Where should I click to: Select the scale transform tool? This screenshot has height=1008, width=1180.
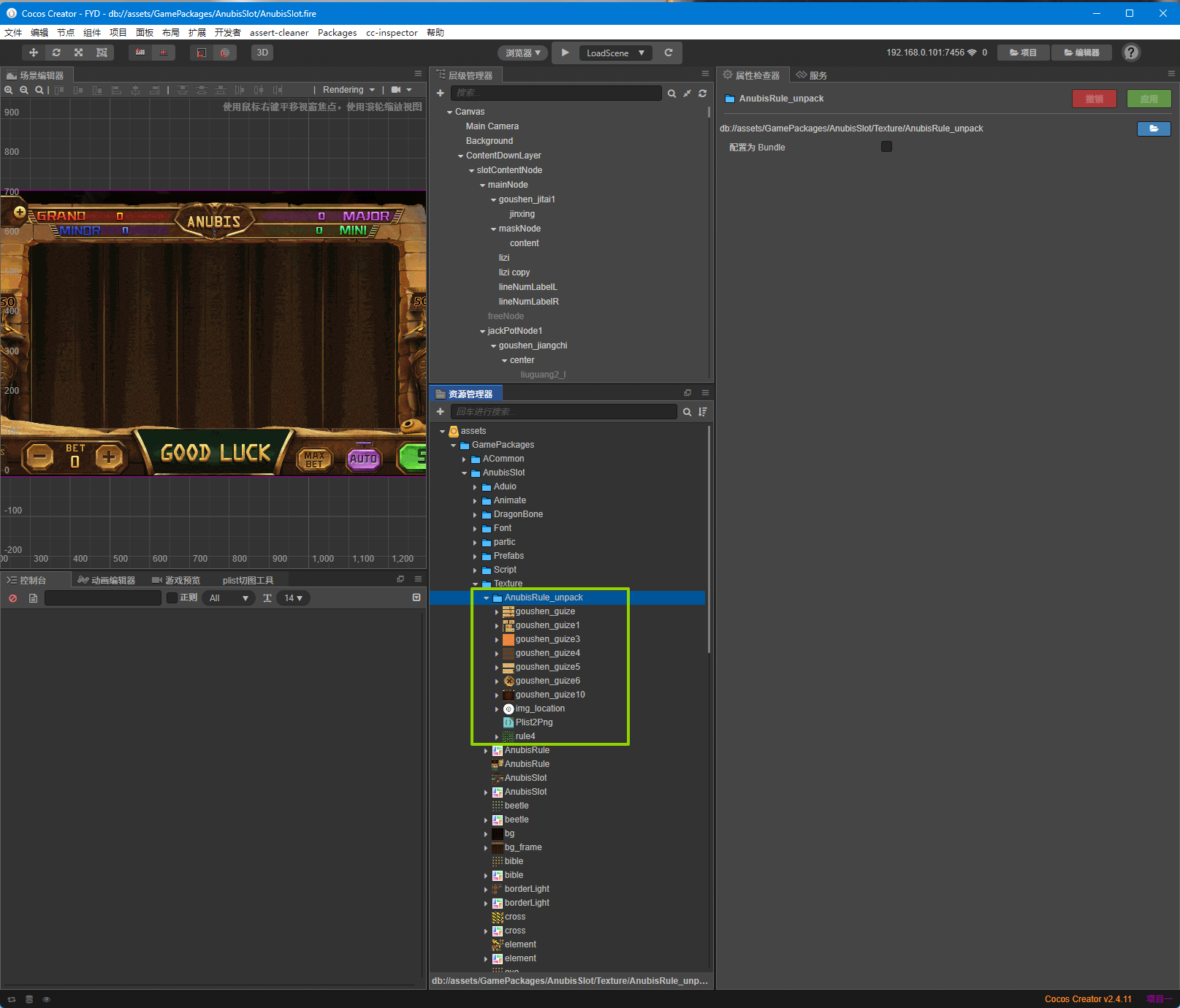coord(78,53)
